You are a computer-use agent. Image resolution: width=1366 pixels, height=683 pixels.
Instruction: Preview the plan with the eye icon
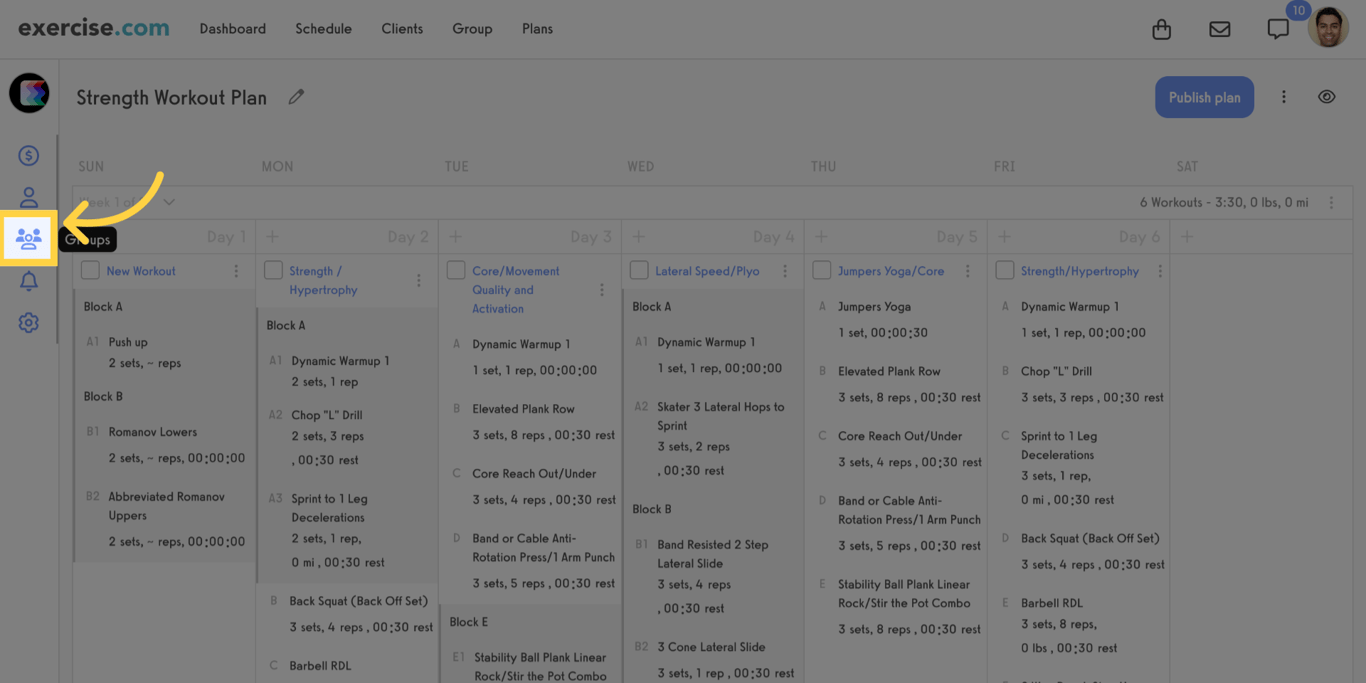coord(1326,96)
